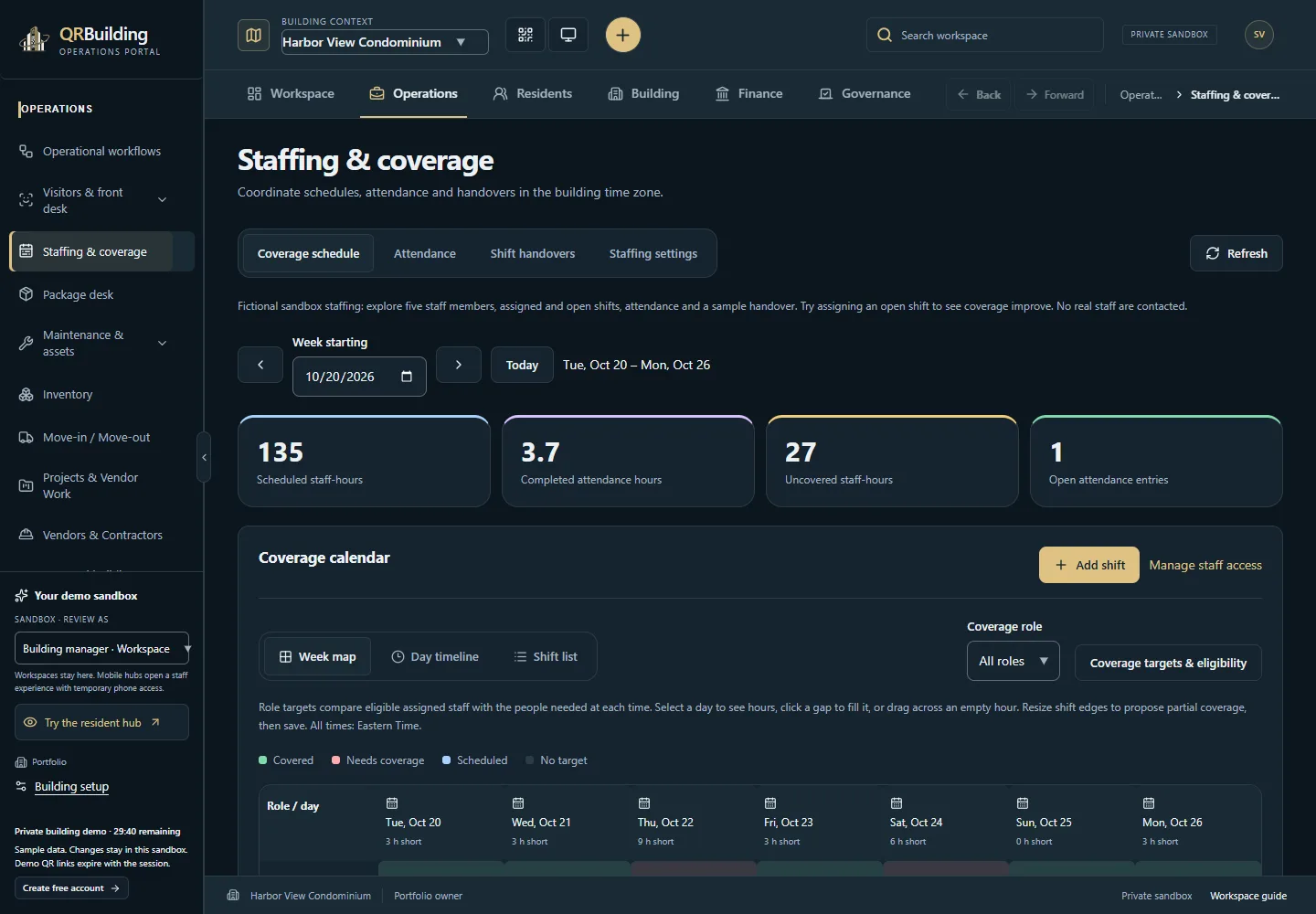Open the SV user avatar menu
The image size is (1316, 914).
pyautogui.click(x=1259, y=35)
